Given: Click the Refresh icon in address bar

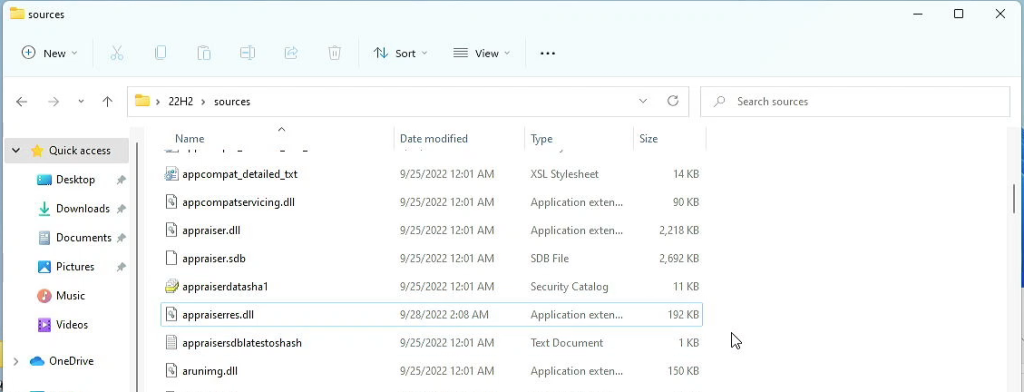Looking at the screenshot, I should (x=673, y=101).
